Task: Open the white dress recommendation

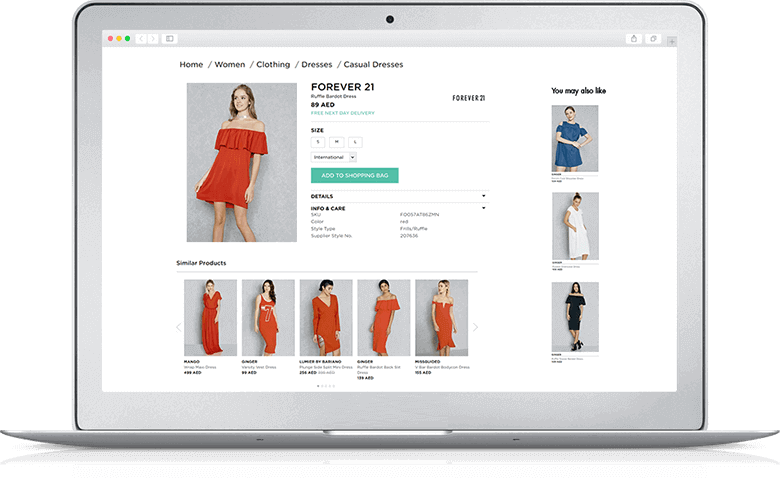Action: (576, 226)
